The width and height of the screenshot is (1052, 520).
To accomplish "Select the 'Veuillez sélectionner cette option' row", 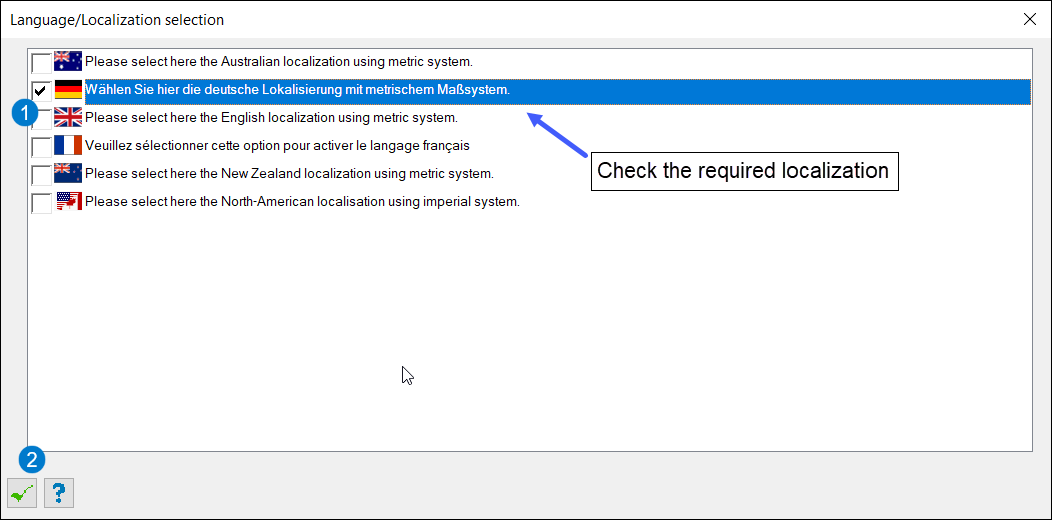I will [x=277, y=146].
